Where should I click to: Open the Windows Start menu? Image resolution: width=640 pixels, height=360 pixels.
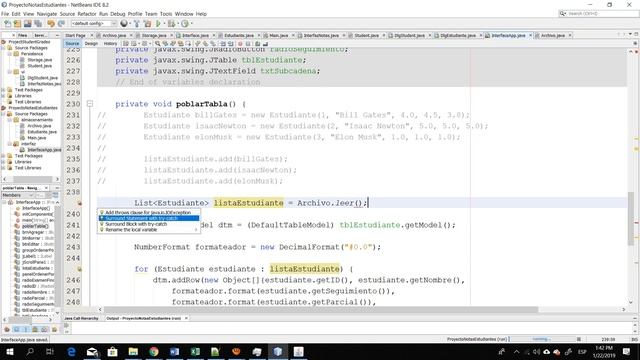10,351
